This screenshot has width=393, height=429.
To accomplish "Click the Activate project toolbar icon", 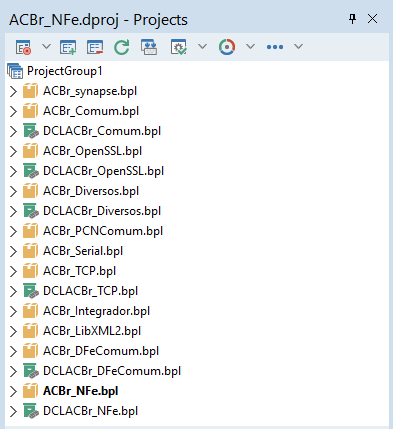I will [x=23, y=47].
